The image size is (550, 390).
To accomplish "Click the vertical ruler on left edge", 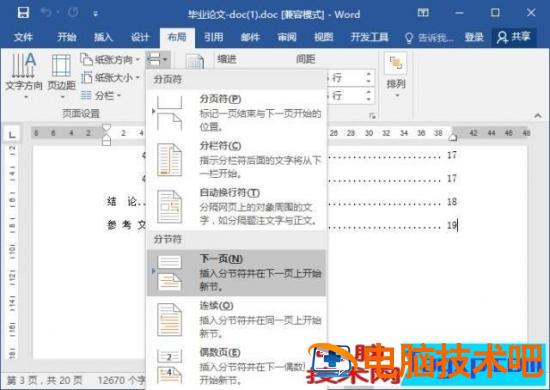I will (x=13, y=251).
